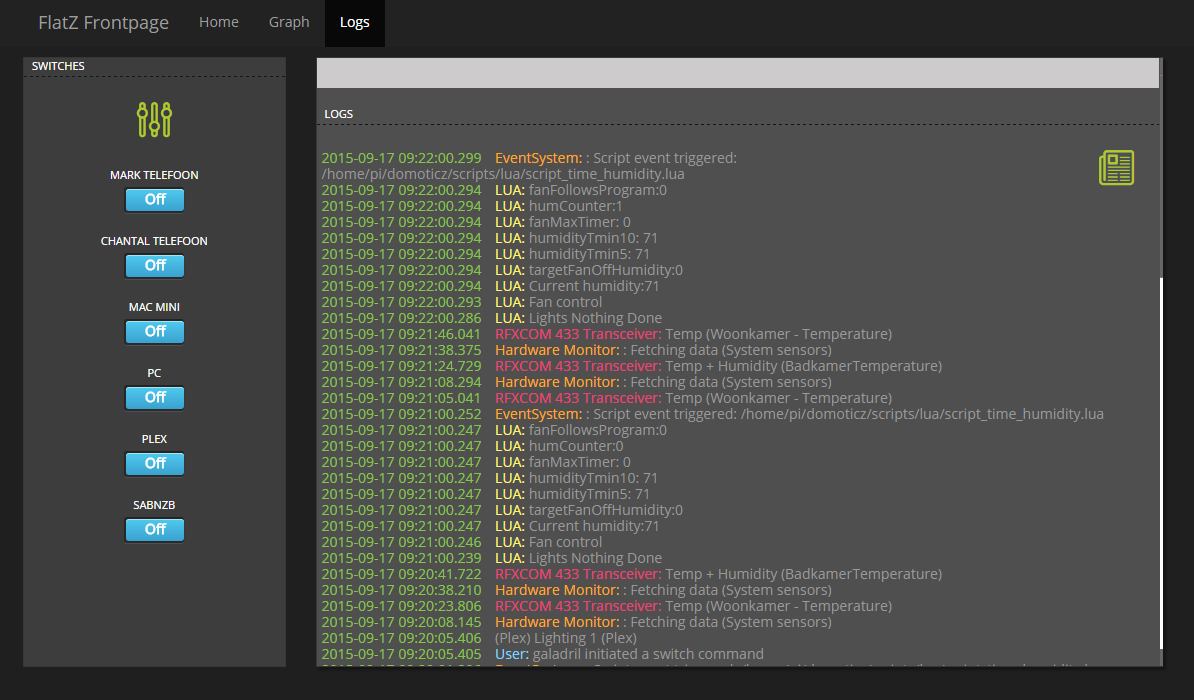
Task: Select the 09:21:08.294 Hardware Monitor entry
Action: click(x=576, y=382)
